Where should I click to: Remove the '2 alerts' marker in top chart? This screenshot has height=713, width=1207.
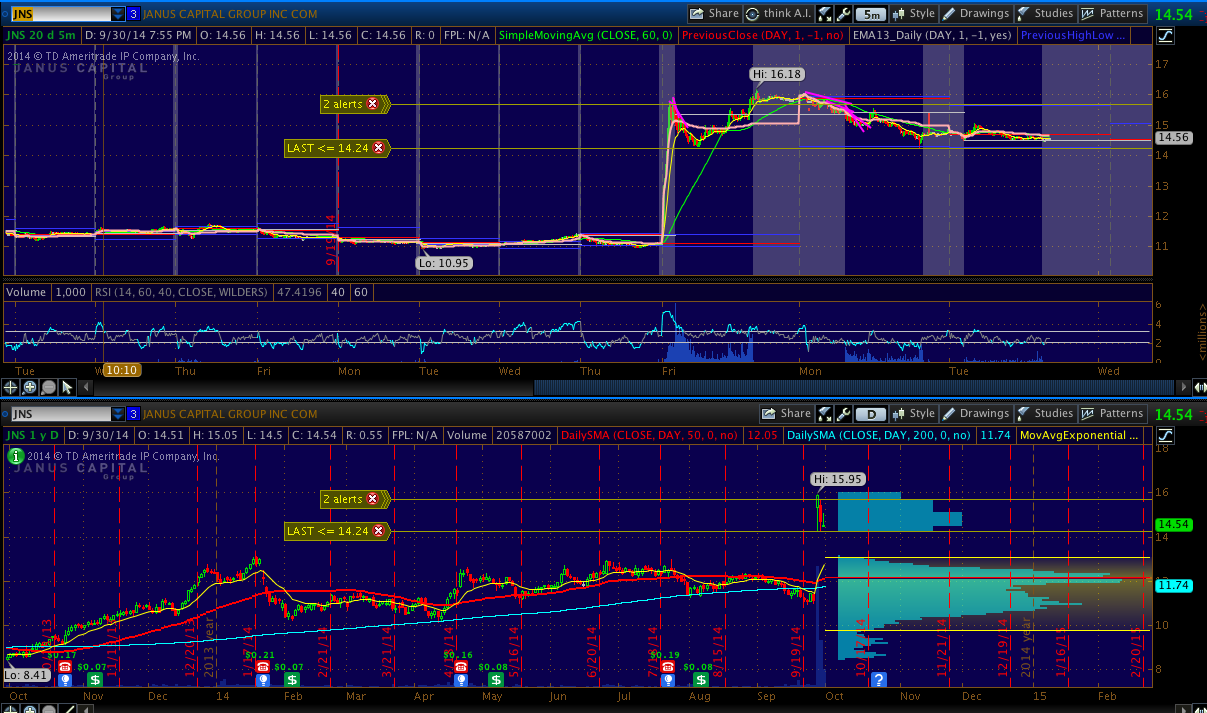pyautogui.click(x=373, y=104)
